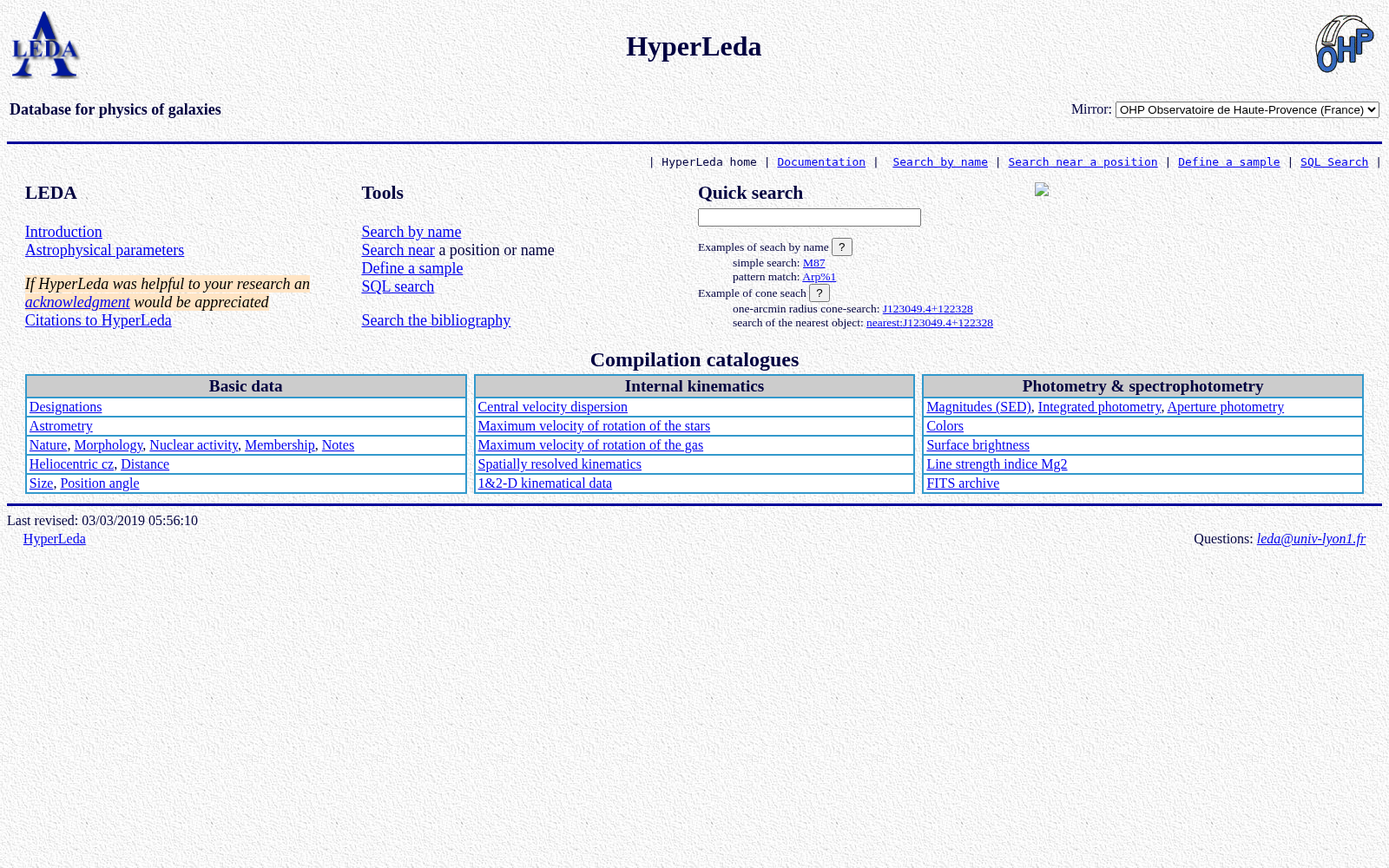Open the Position angle link
The image size is (1389, 868).
(x=100, y=483)
